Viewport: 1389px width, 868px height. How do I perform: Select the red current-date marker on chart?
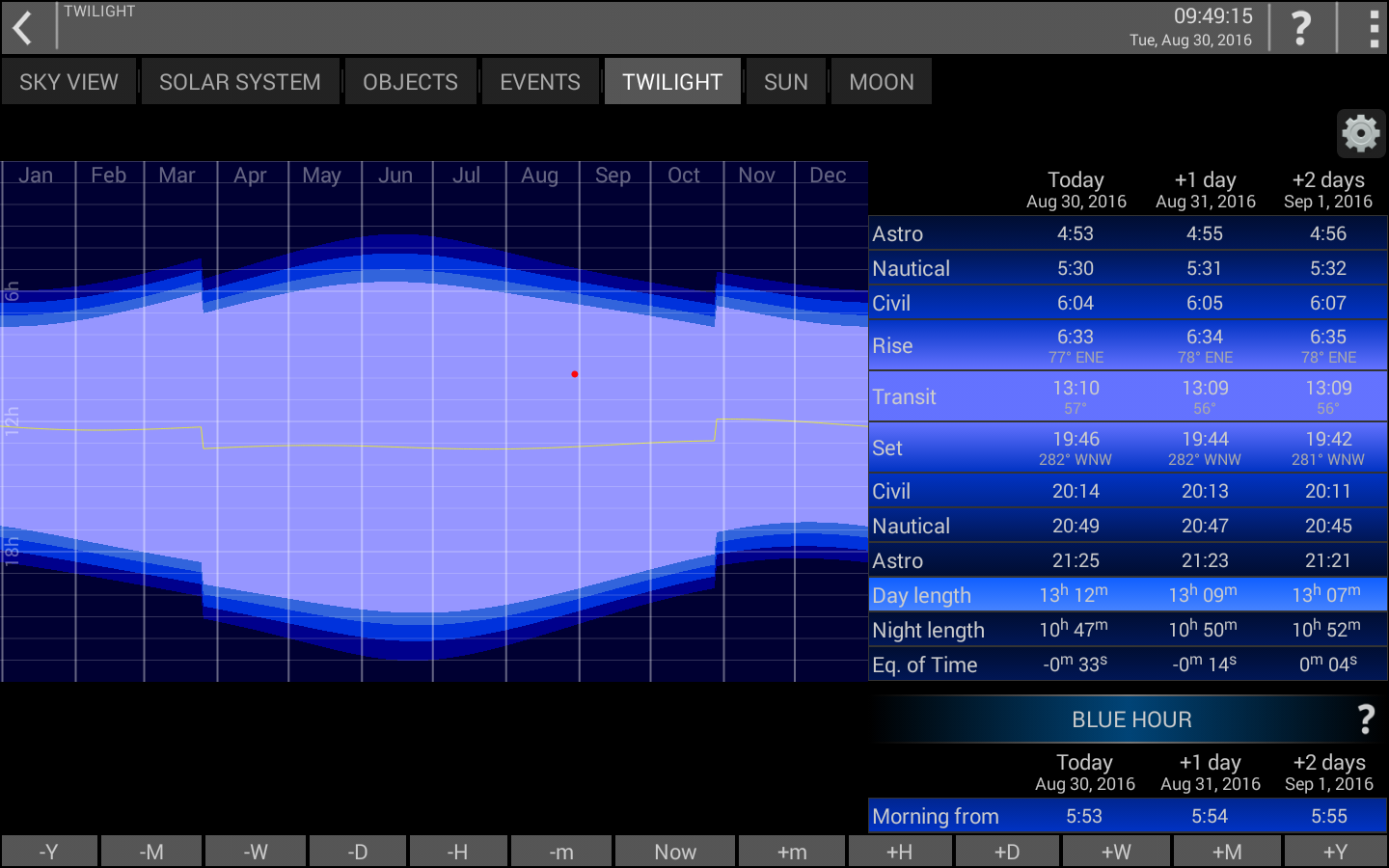[x=575, y=374]
